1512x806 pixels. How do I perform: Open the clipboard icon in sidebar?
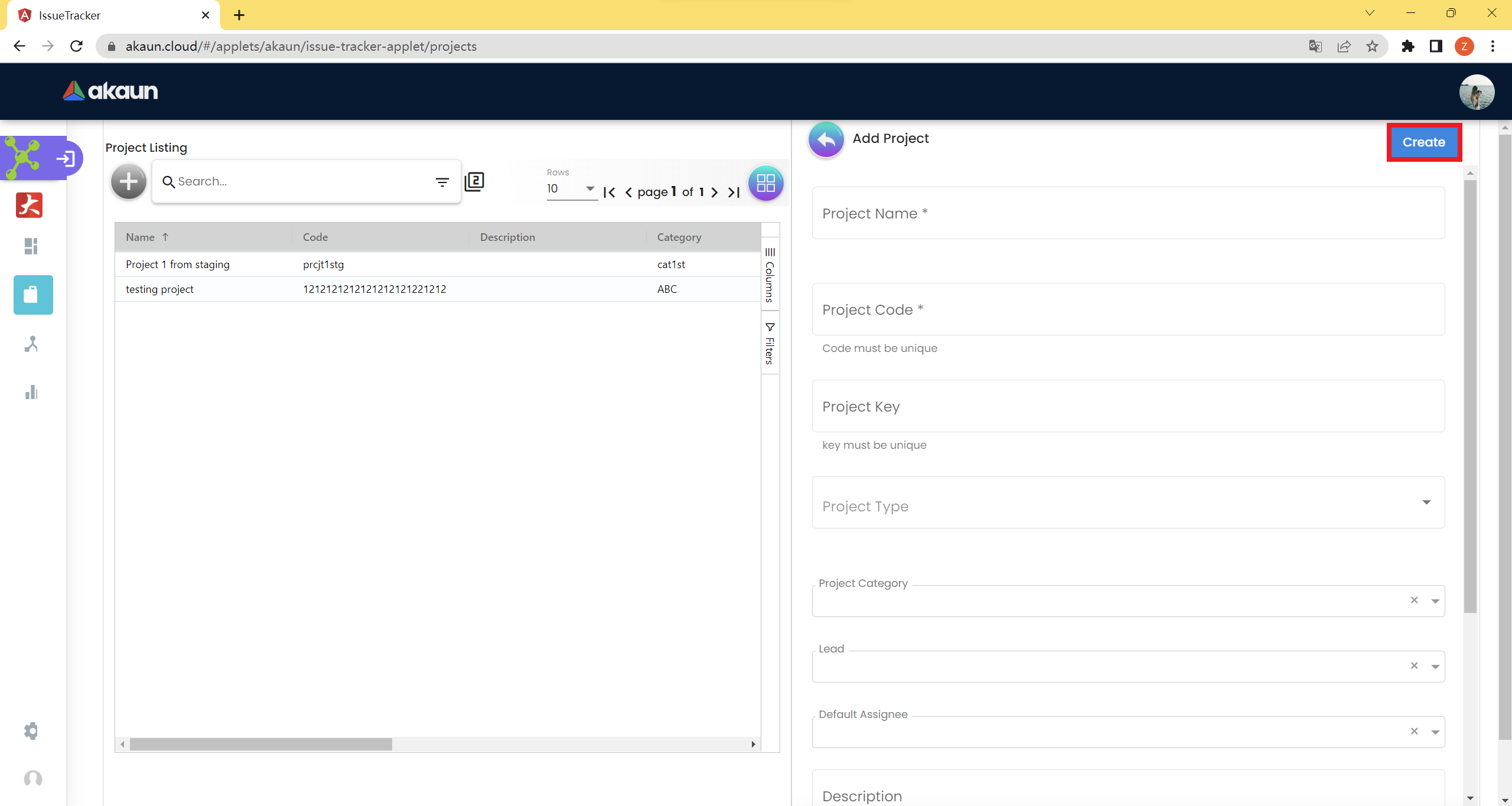[33, 295]
